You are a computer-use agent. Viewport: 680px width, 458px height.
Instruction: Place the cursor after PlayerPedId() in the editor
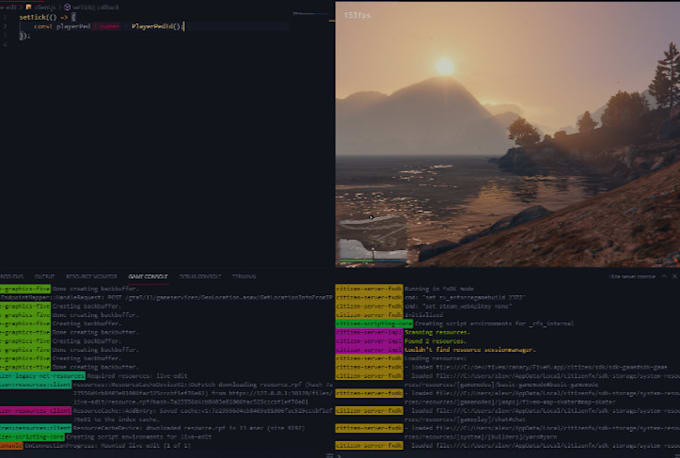183,26
